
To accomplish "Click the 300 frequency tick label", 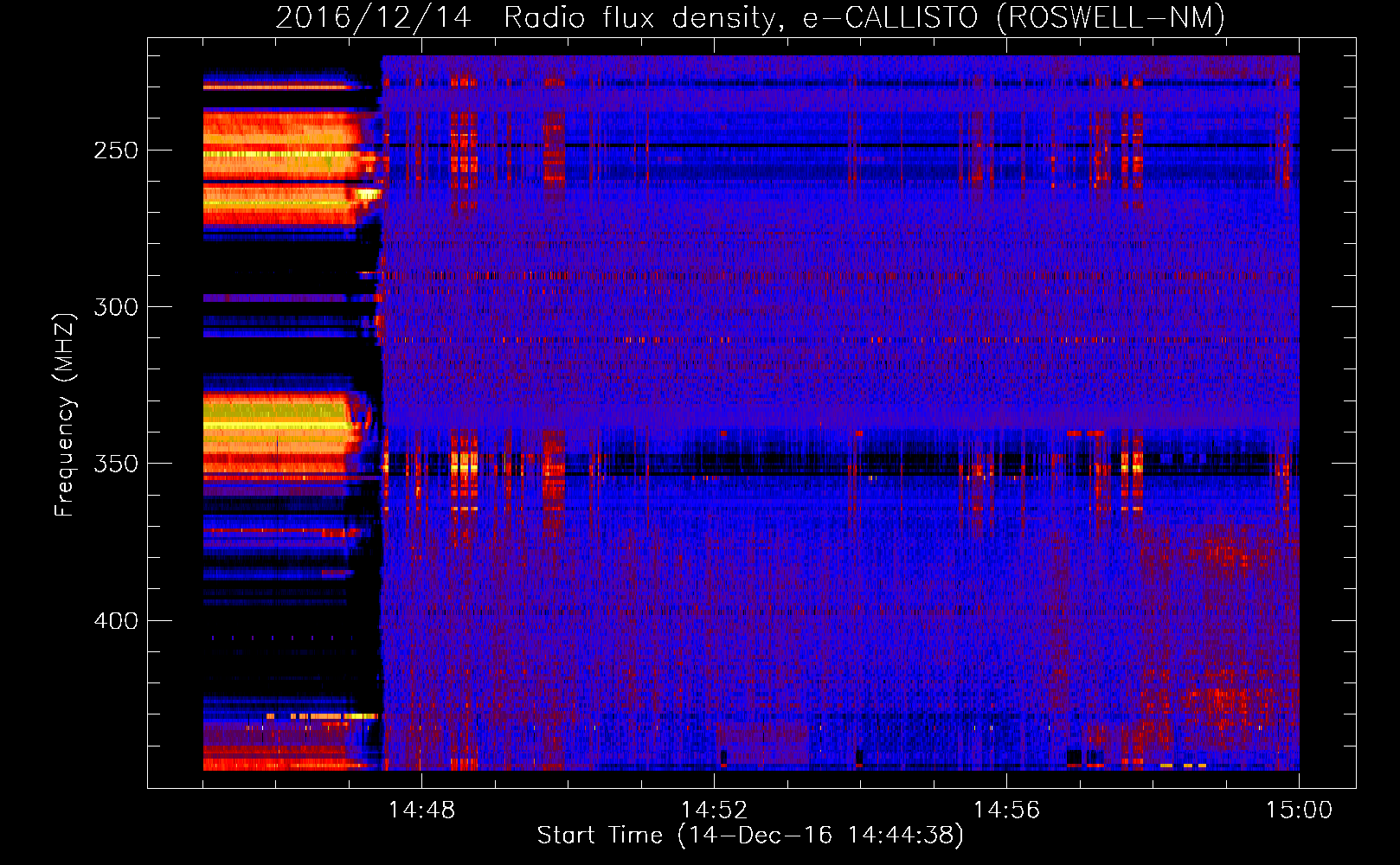I will click(x=116, y=307).
